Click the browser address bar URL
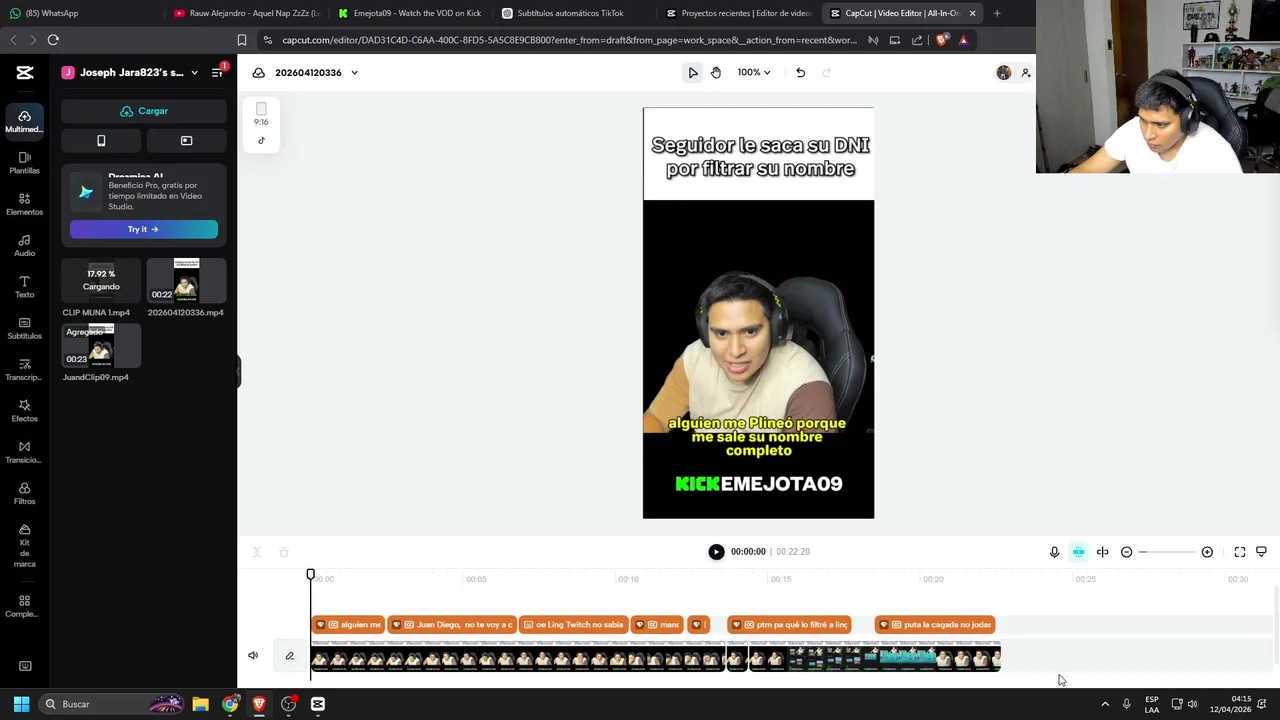 tap(569, 40)
